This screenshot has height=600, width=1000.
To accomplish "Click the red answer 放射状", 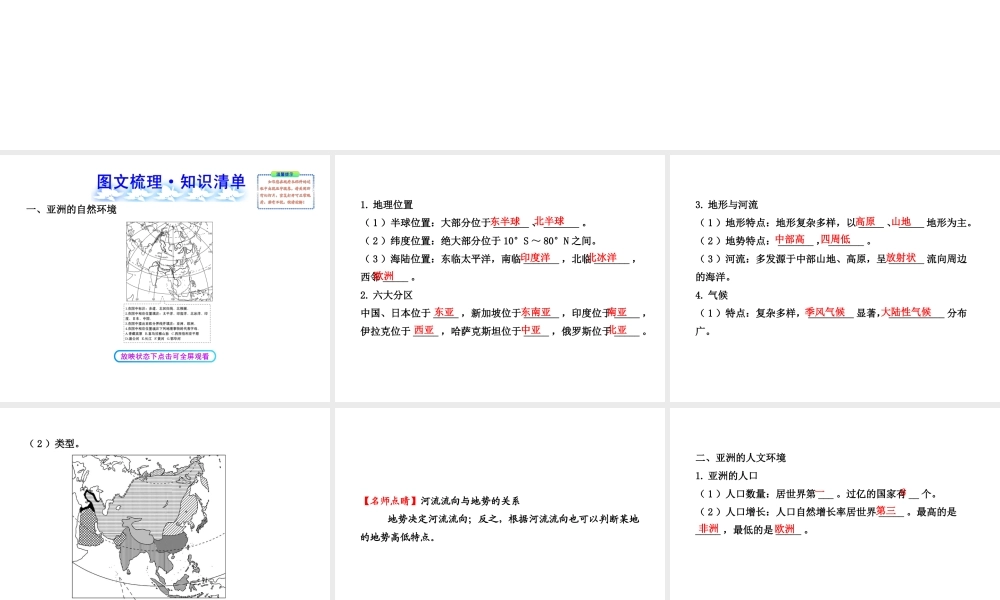I will point(901,257).
